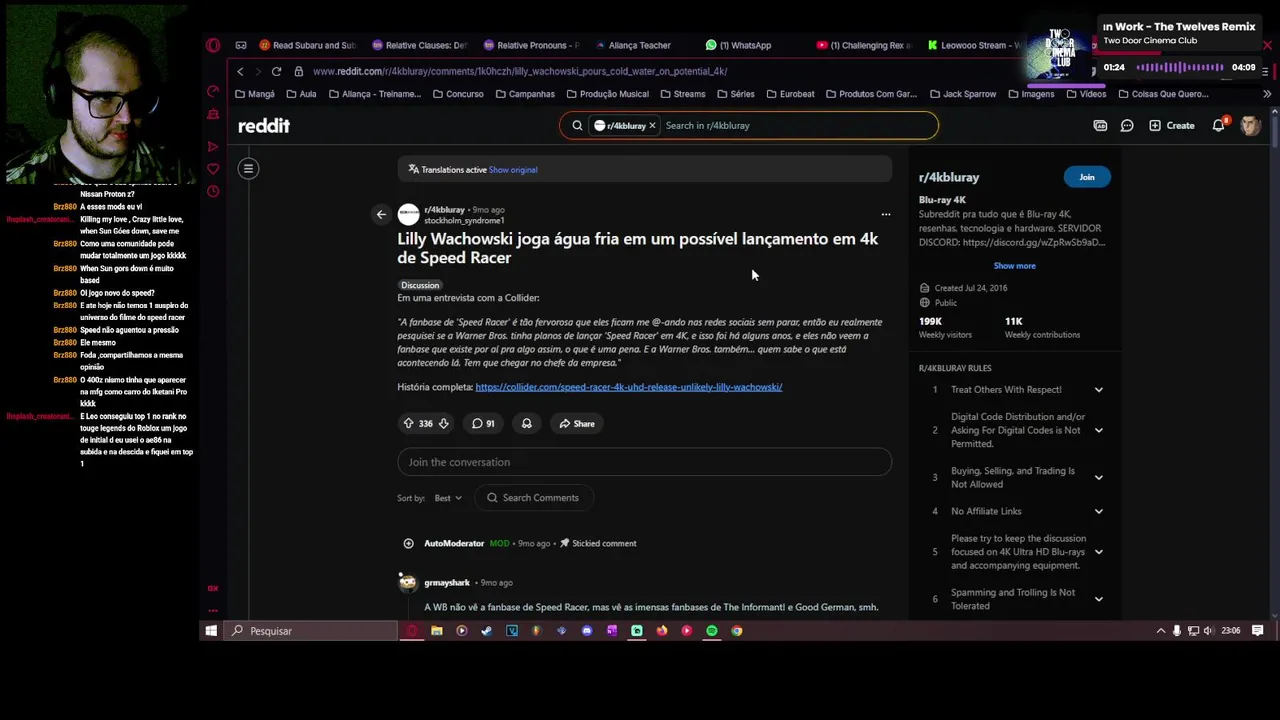Viewport: 1280px width, 720px height.
Task: Focus Search Comments field
Action: pos(532,498)
